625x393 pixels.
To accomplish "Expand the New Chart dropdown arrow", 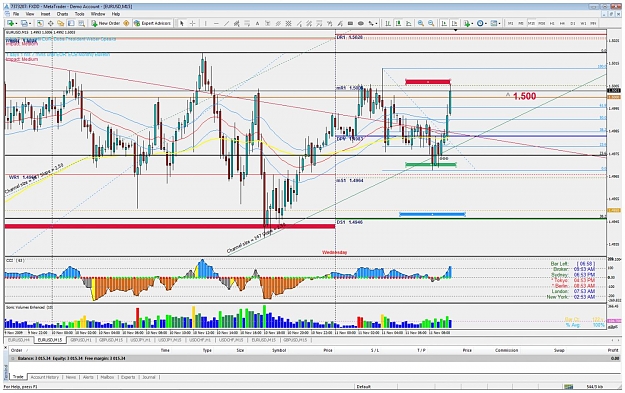I will [x=17, y=23].
